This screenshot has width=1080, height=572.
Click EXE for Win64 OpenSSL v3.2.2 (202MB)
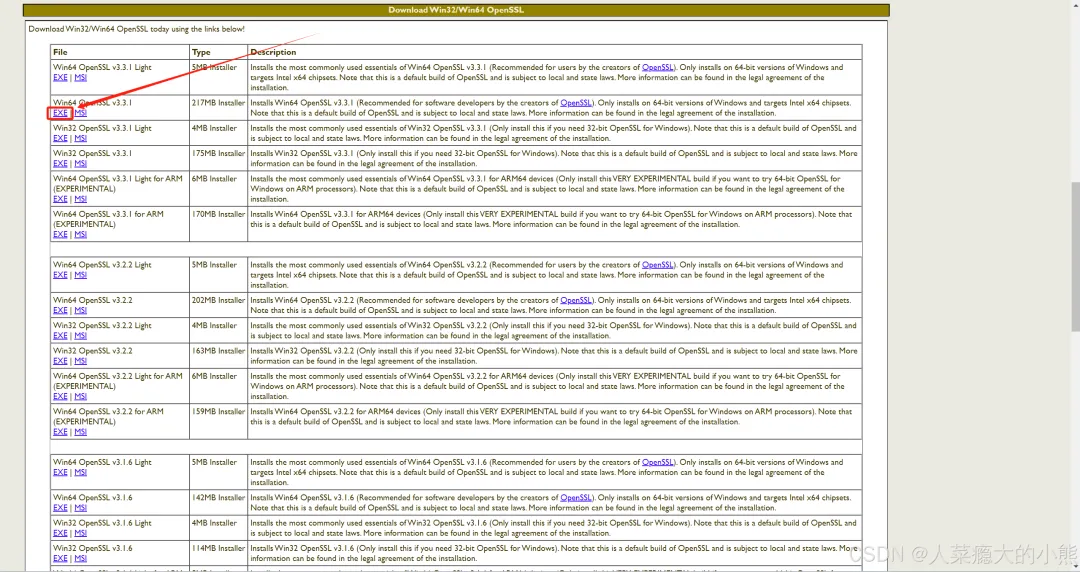[60, 311]
